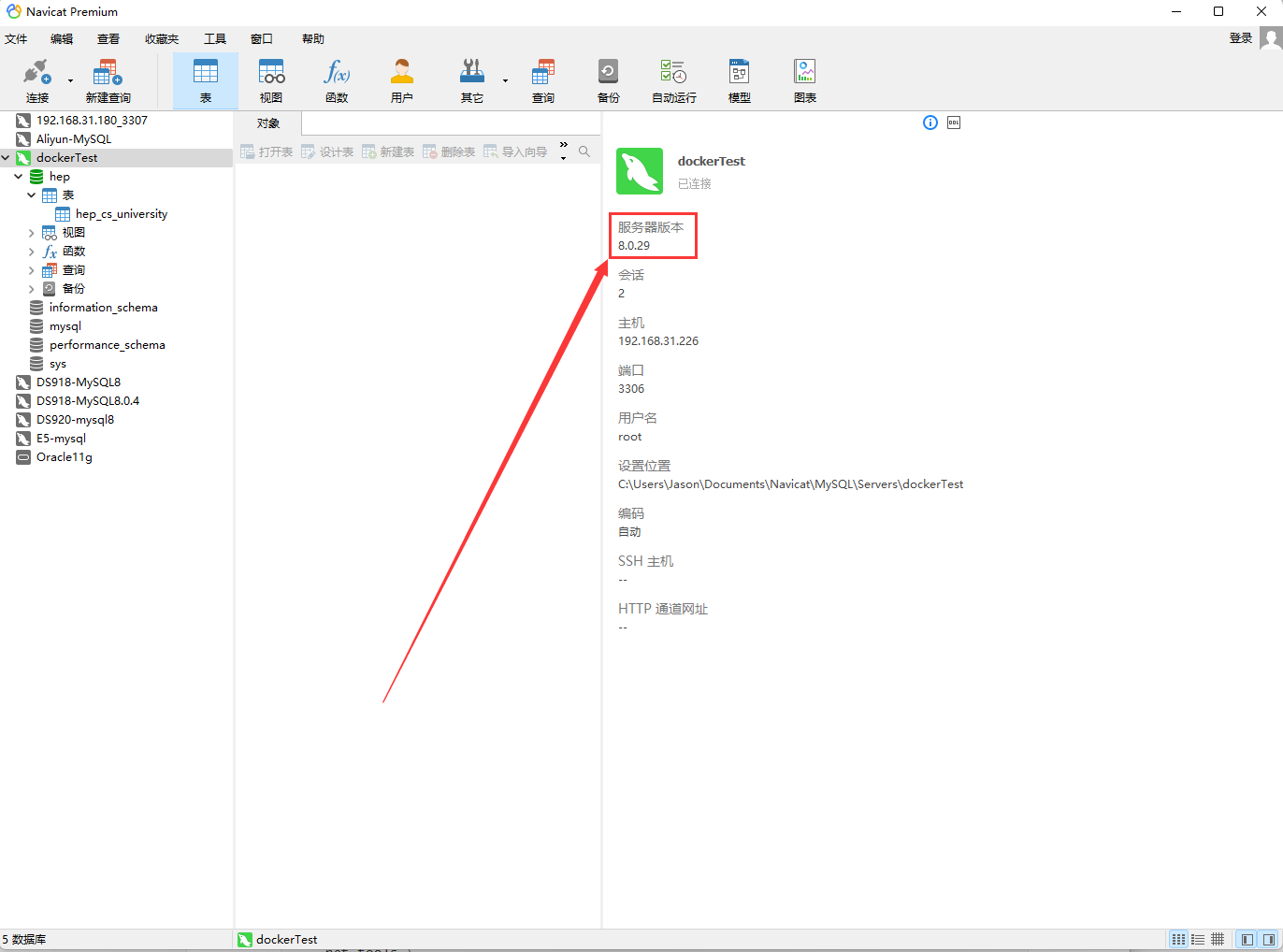Image resolution: width=1283 pixels, height=952 pixels.
Task: Select the hep_cs_university table
Action: coord(122,214)
